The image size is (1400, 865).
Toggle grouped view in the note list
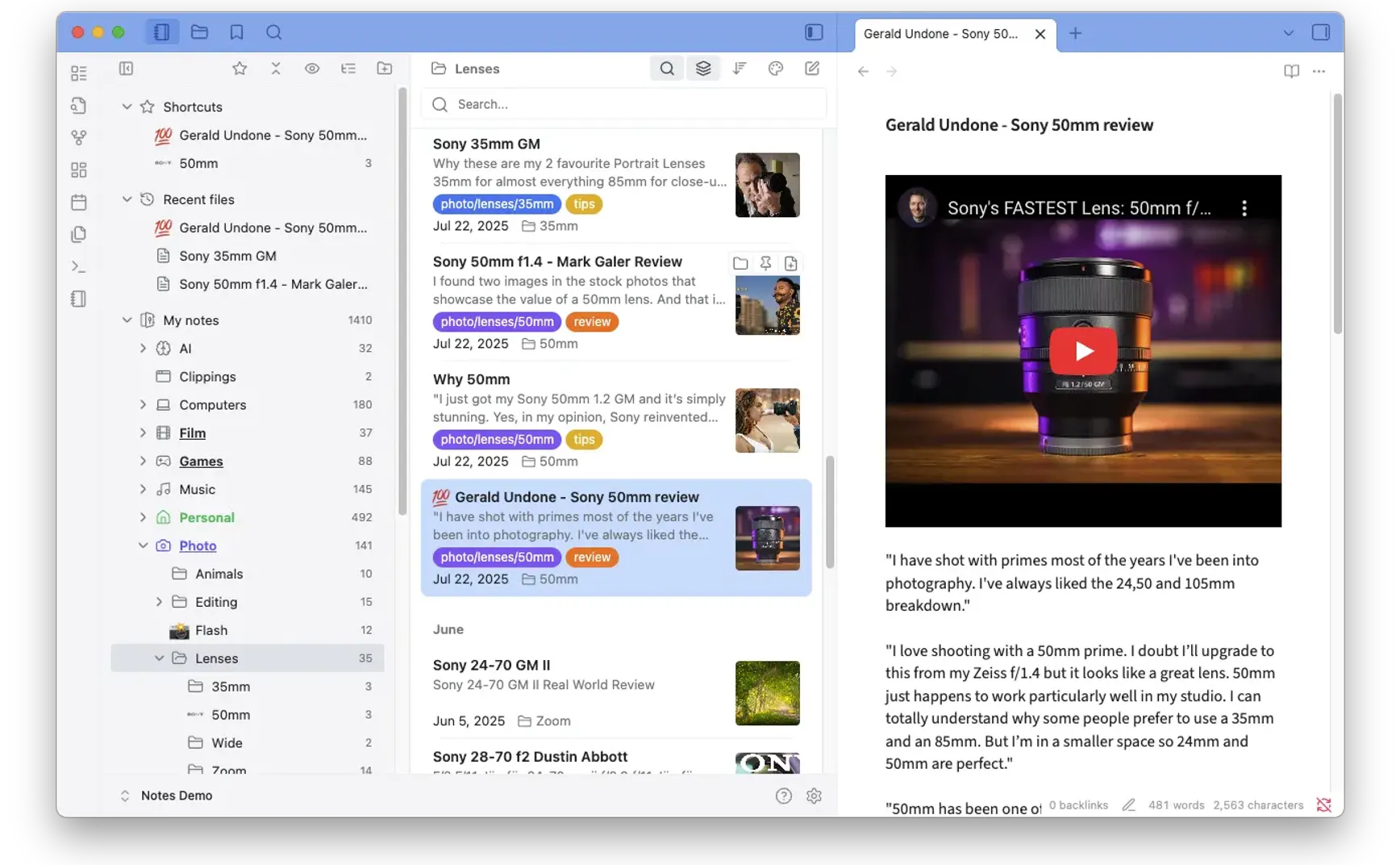[702, 68]
